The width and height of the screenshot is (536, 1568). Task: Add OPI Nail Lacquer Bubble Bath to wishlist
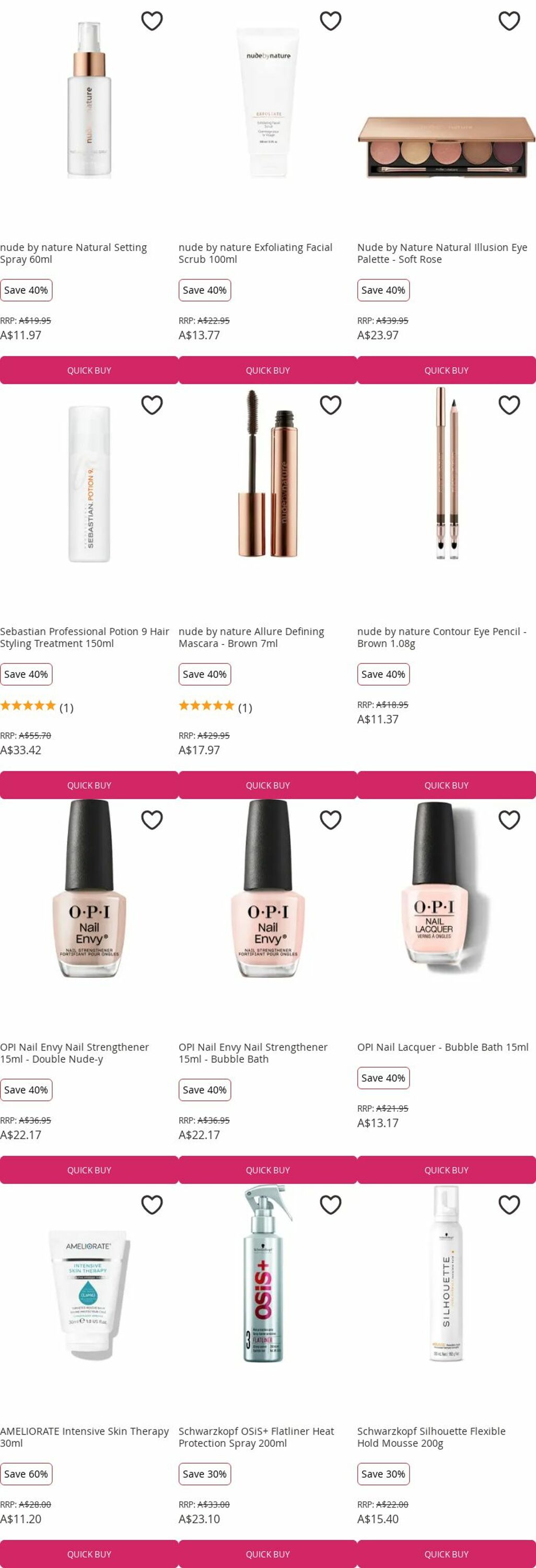pyautogui.click(x=509, y=820)
